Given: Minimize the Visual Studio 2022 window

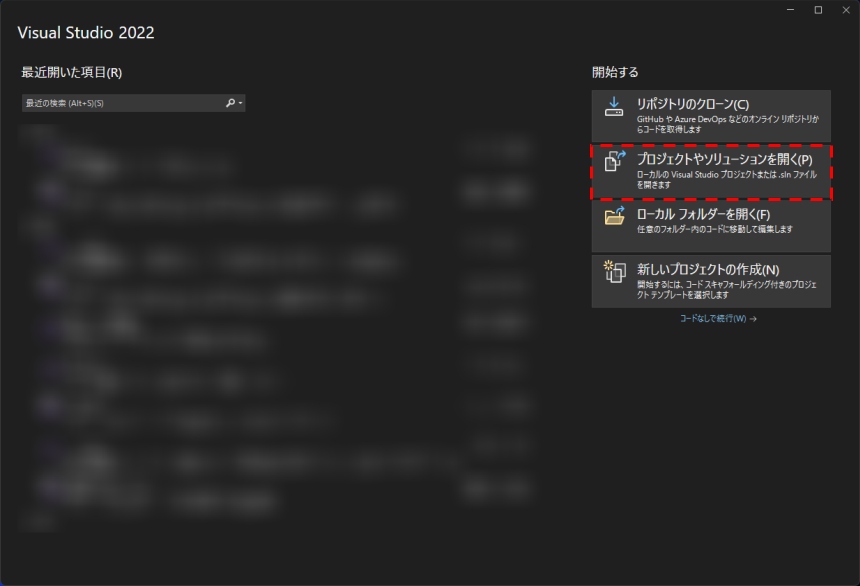Looking at the screenshot, I should [x=790, y=10].
